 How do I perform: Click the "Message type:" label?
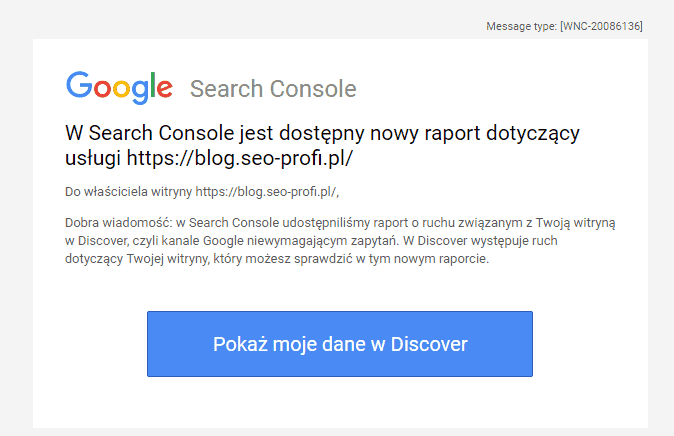(x=521, y=26)
